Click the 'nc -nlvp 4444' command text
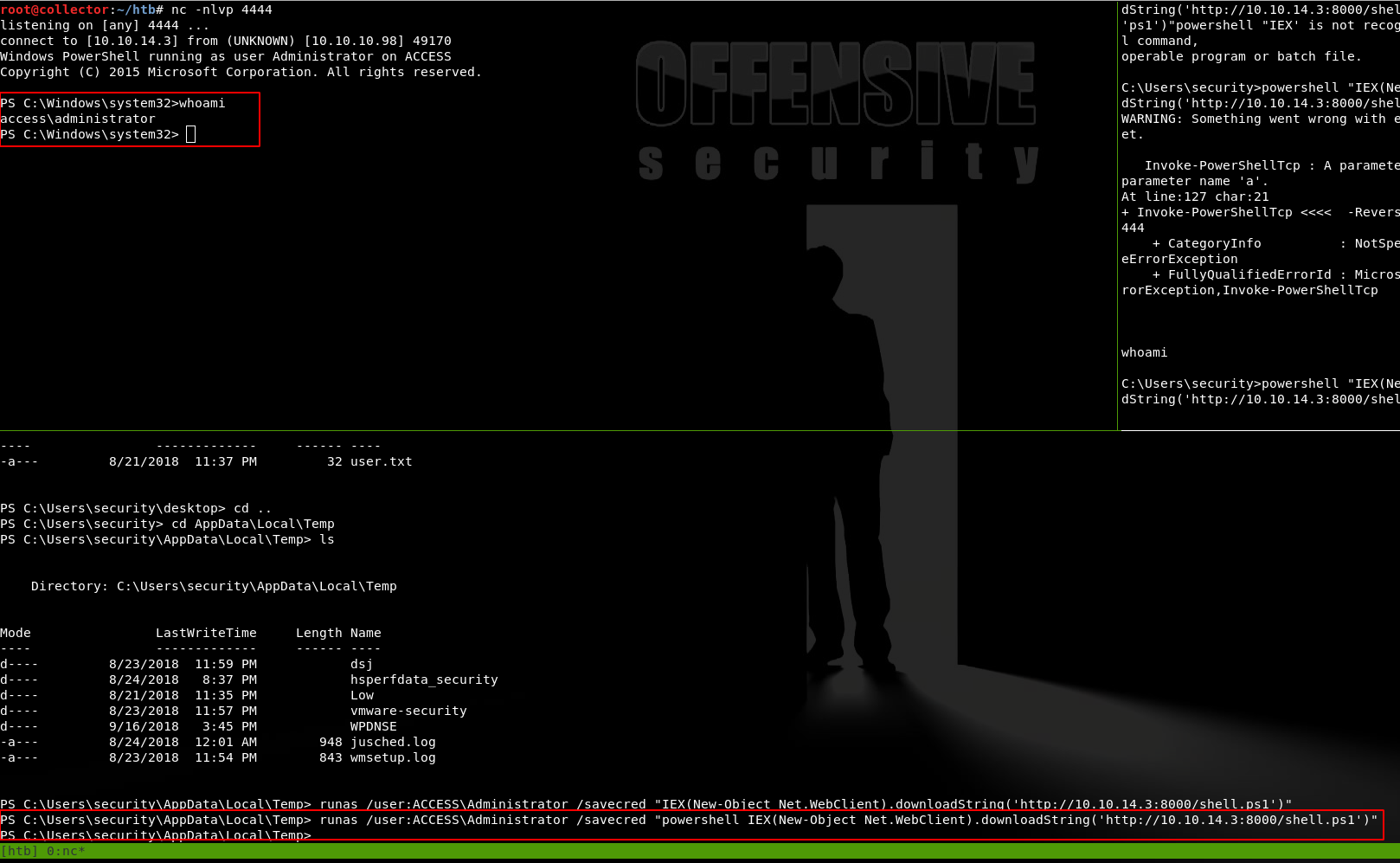Screen dimensions: 1400x863 coord(222,10)
